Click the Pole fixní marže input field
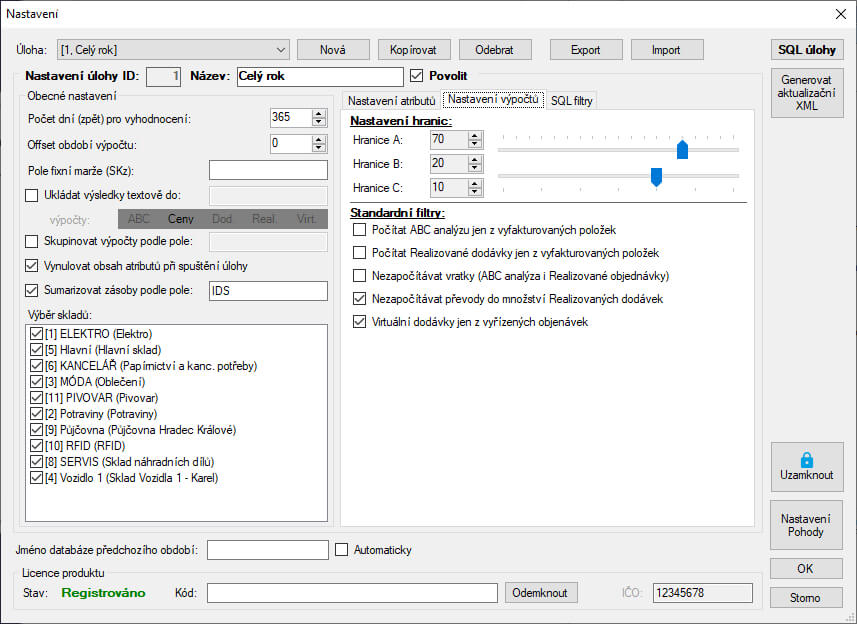Screen dimensions: 857x624 tap(268, 170)
